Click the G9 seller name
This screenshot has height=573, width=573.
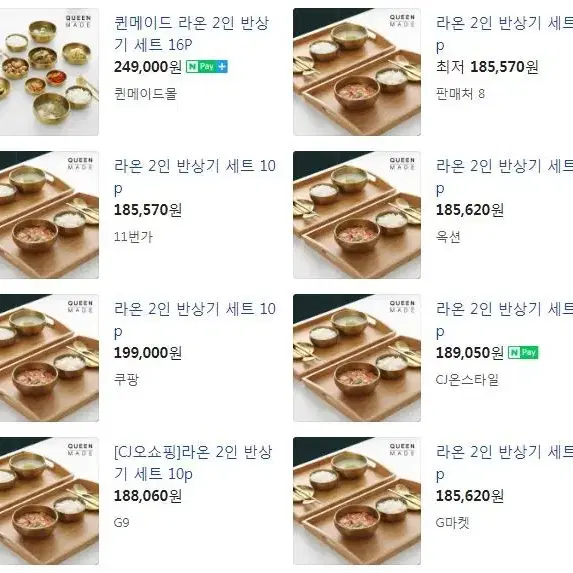(x=121, y=523)
